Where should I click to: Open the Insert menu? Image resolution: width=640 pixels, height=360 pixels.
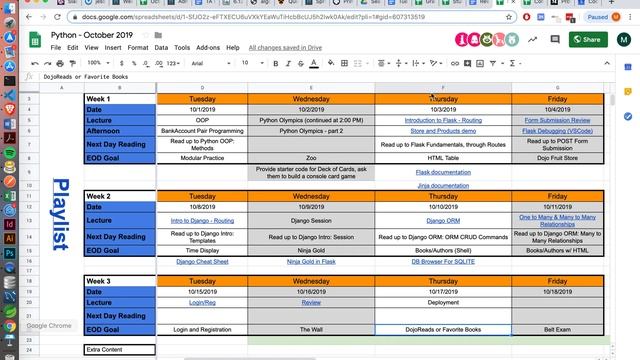pos(113,48)
